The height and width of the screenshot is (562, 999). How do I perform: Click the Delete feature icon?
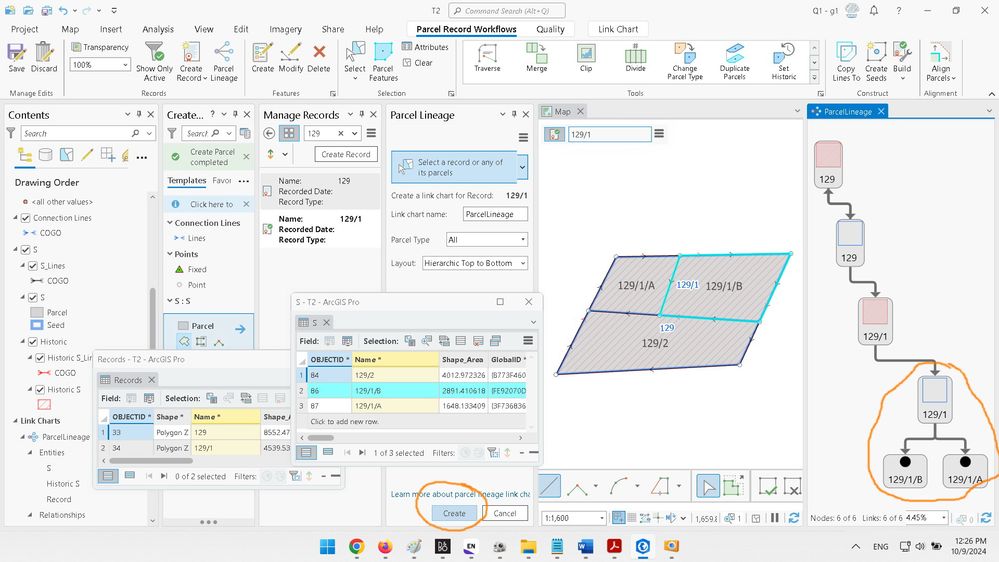[319, 57]
